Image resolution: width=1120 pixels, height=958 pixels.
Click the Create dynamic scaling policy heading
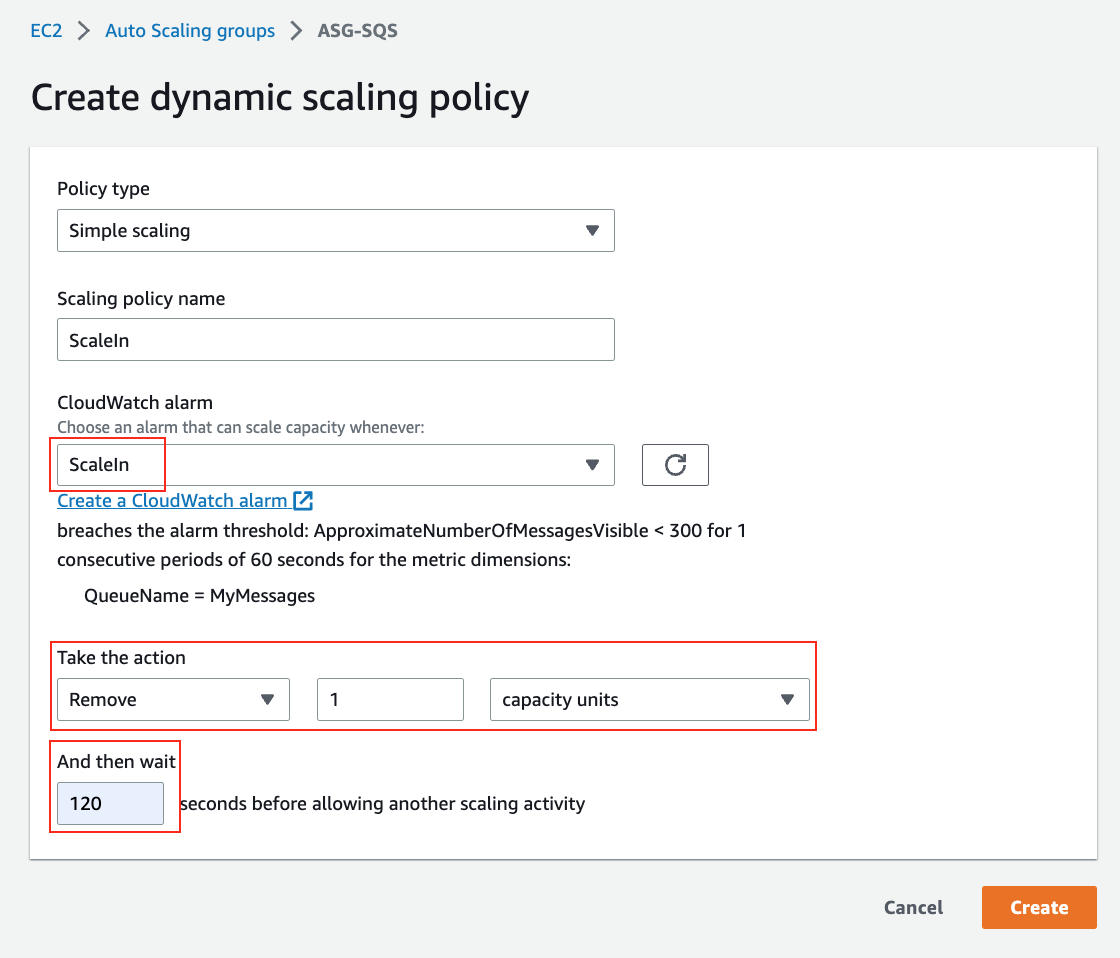coord(280,98)
